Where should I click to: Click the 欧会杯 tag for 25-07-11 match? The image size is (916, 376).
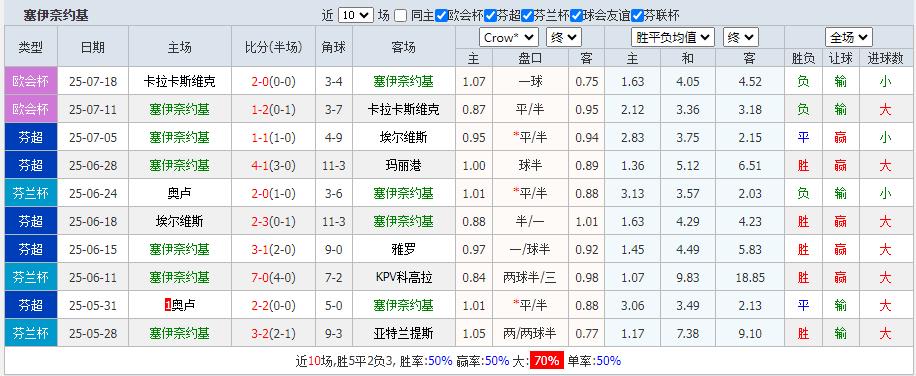(x=31, y=109)
